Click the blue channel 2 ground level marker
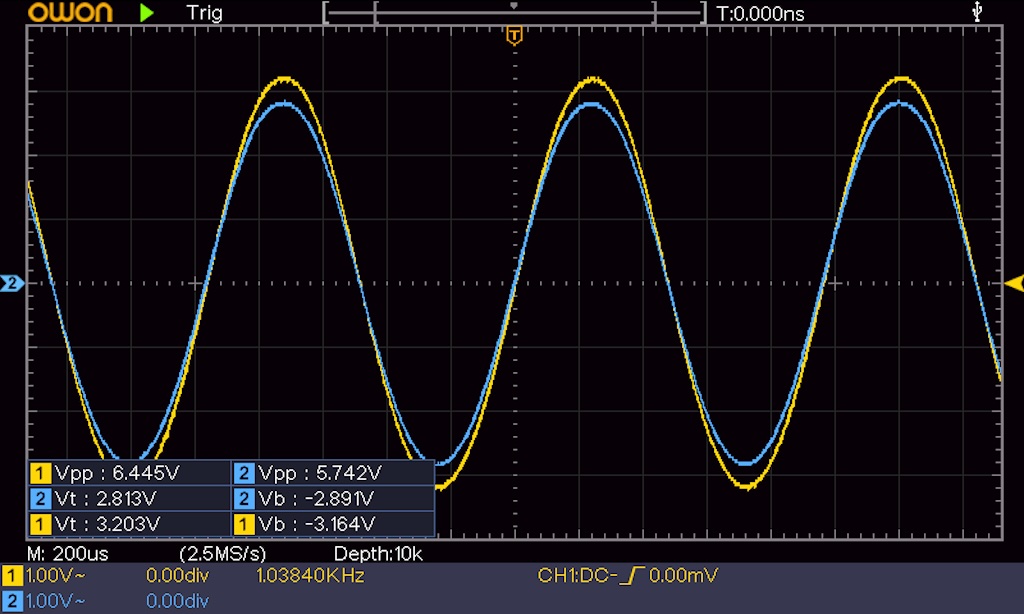 click(x=12, y=284)
